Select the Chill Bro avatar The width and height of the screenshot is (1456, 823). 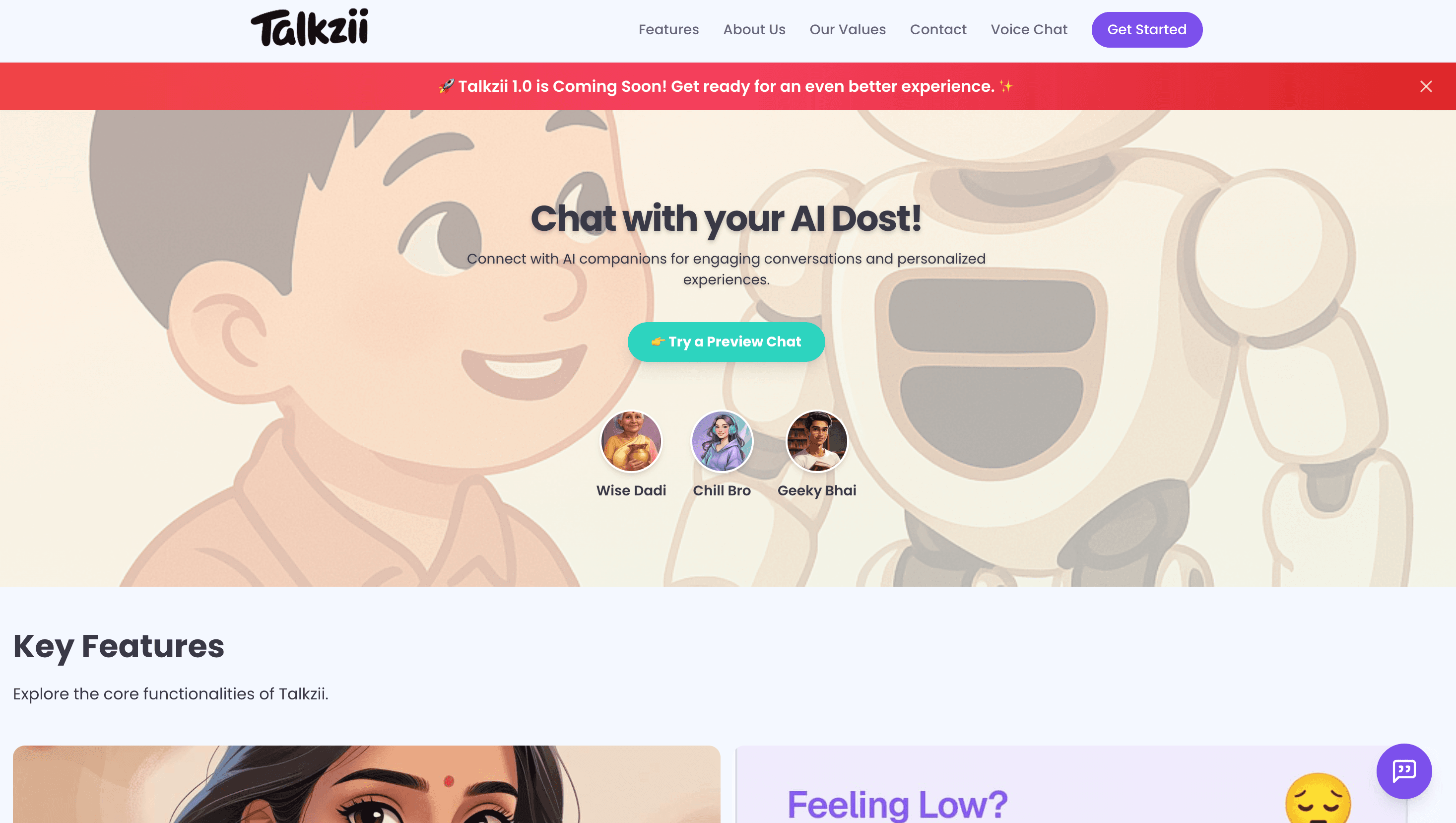point(722,441)
